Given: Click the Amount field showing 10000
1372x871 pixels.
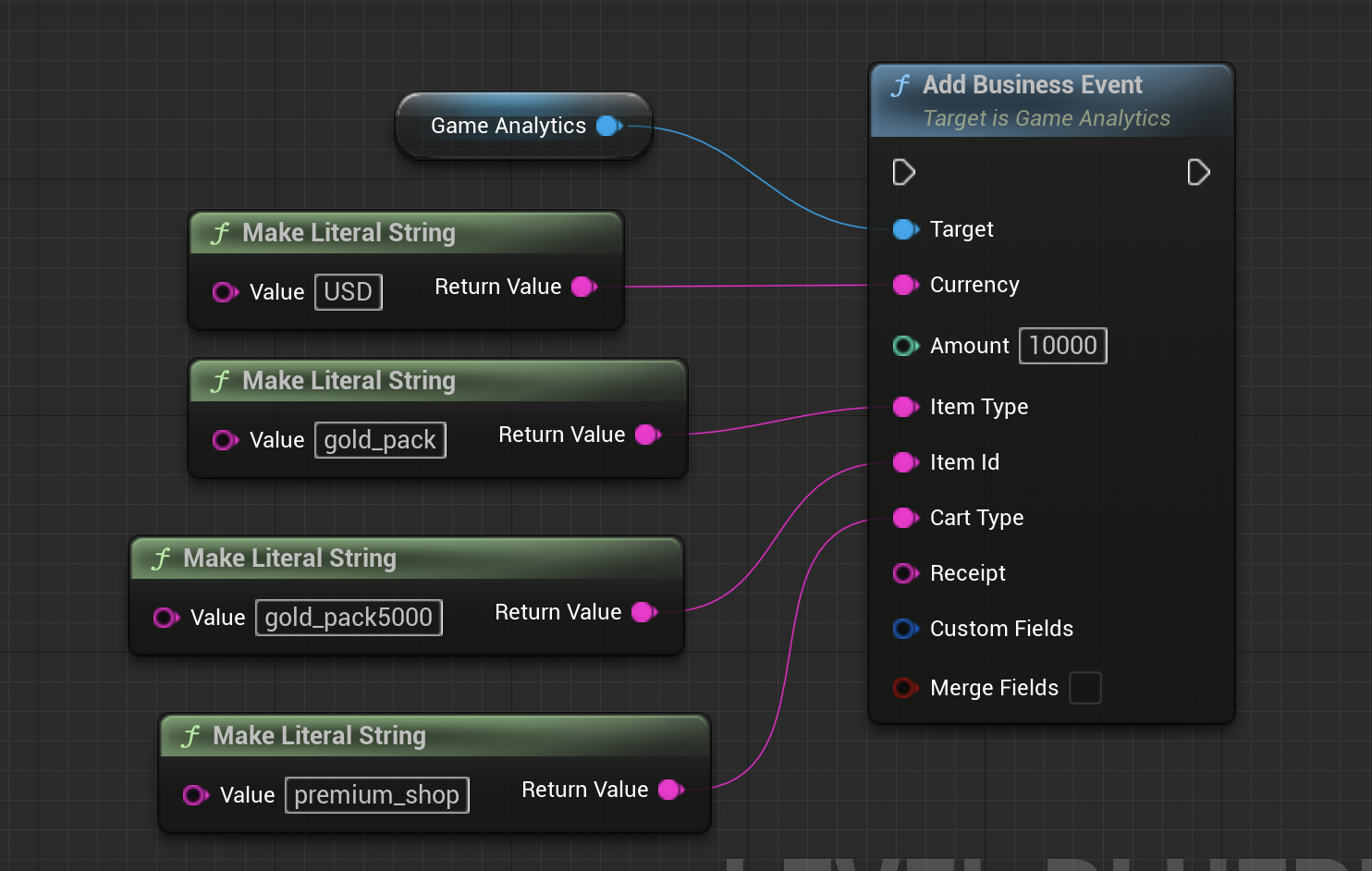Looking at the screenshot, I should tap(1062, 346).
